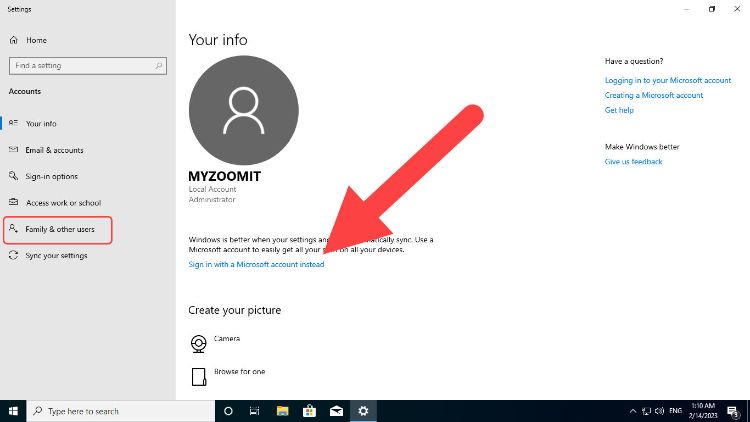Open Creating a Microsoft account help link
Screen dimensions: 750x422
click(x=654, y=95)
